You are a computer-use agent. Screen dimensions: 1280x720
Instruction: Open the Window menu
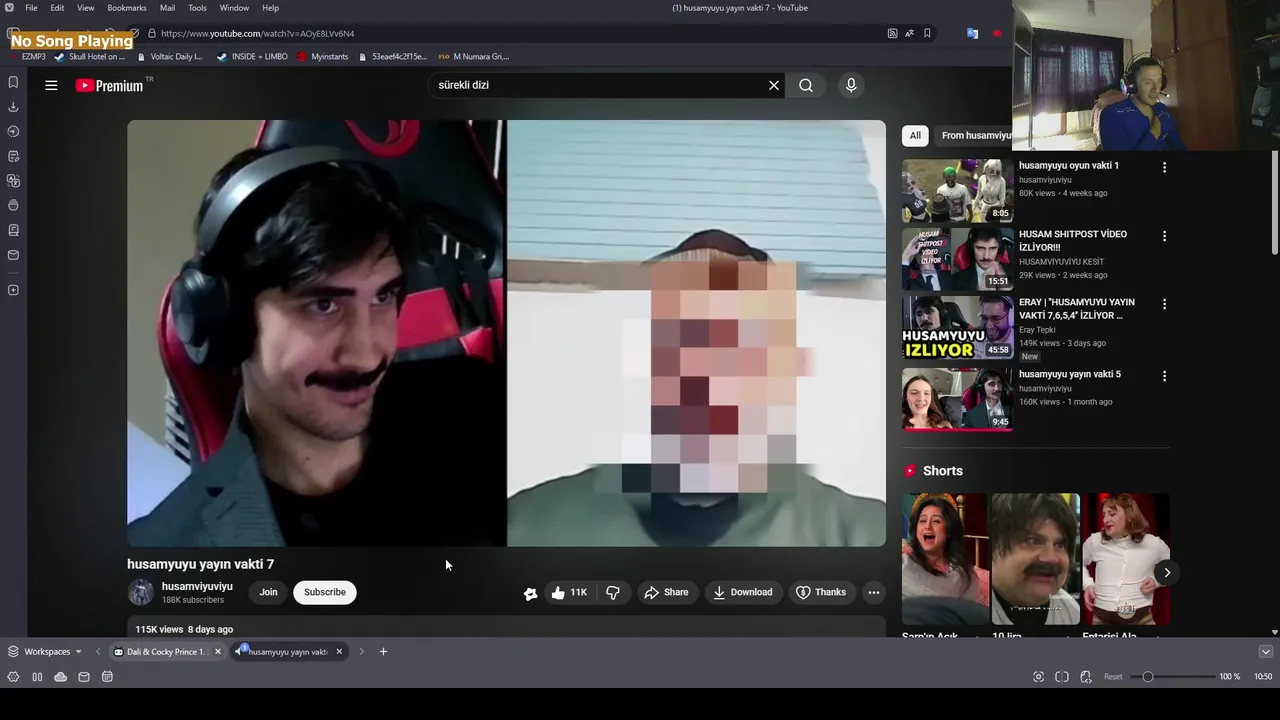click(234, 8)
